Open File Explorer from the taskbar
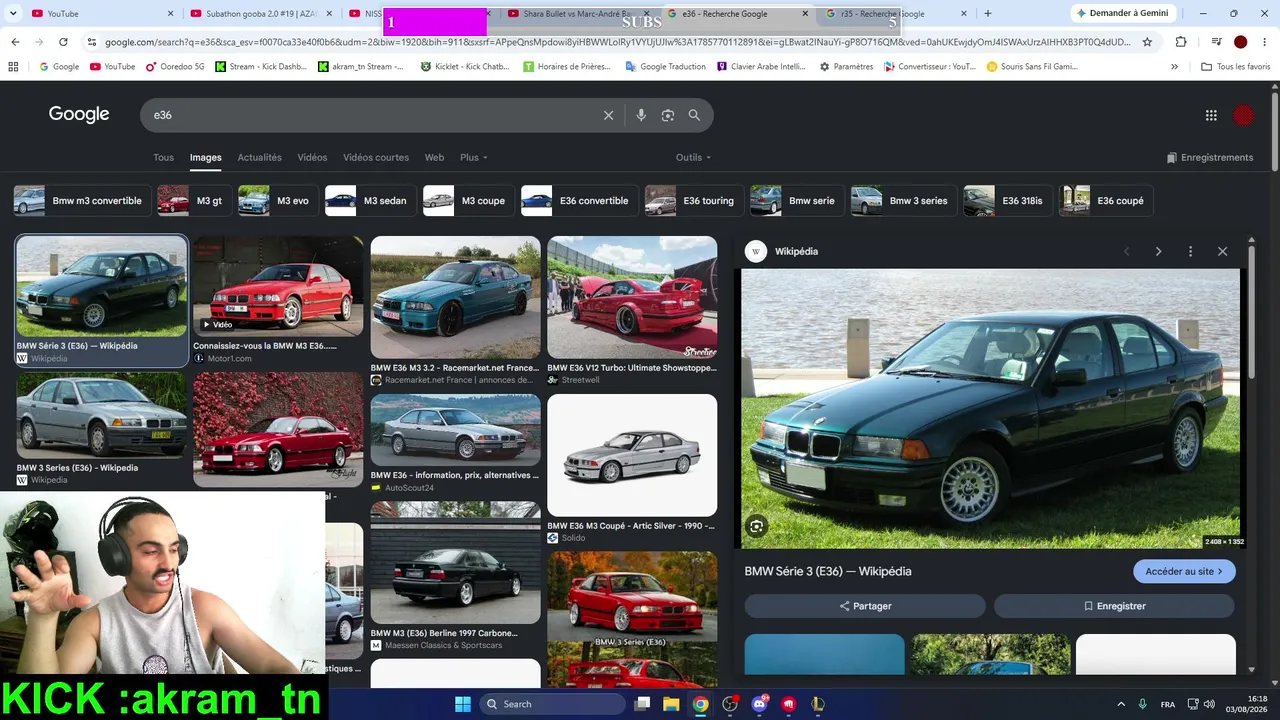This screenshot has width=1280, height=720. (671, 704)
